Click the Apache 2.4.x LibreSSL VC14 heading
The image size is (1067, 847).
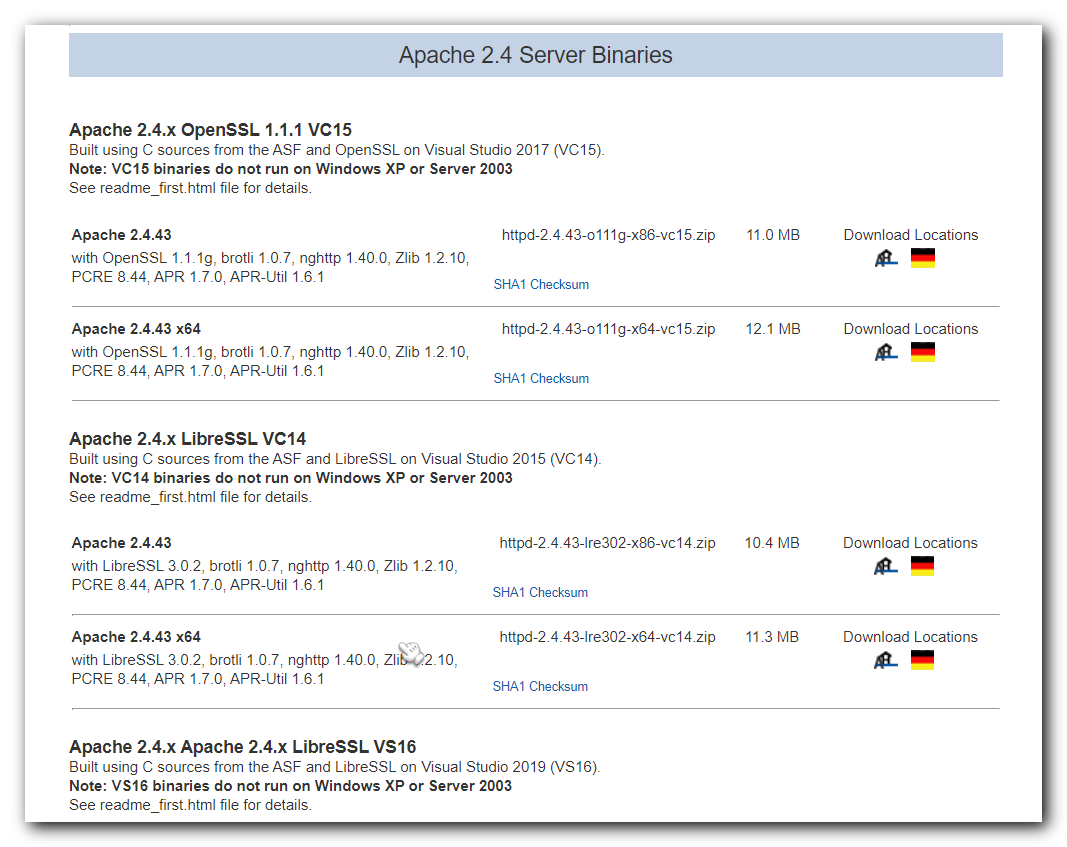click(187, 439)
